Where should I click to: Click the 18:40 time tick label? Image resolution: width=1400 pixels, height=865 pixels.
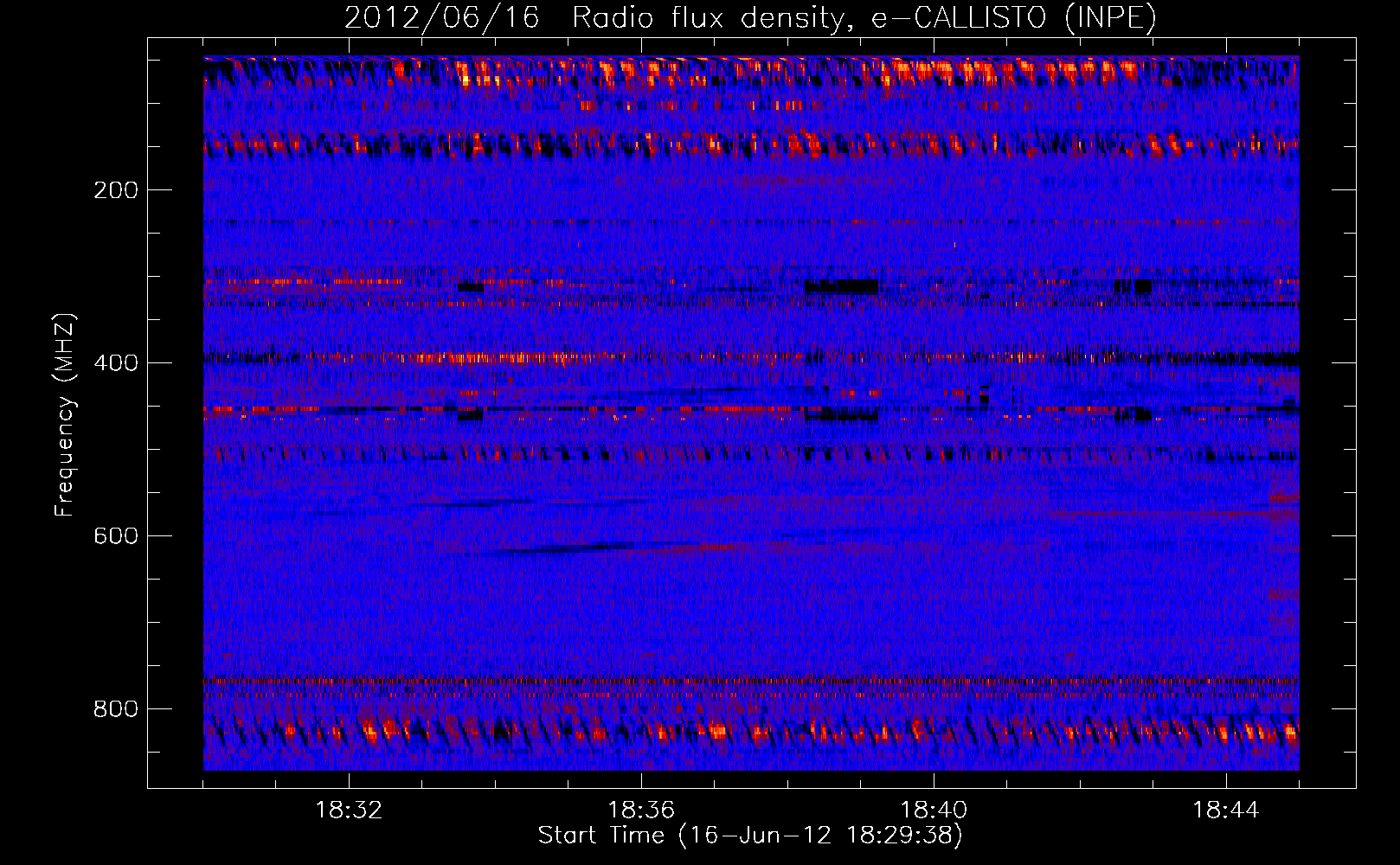934,811
